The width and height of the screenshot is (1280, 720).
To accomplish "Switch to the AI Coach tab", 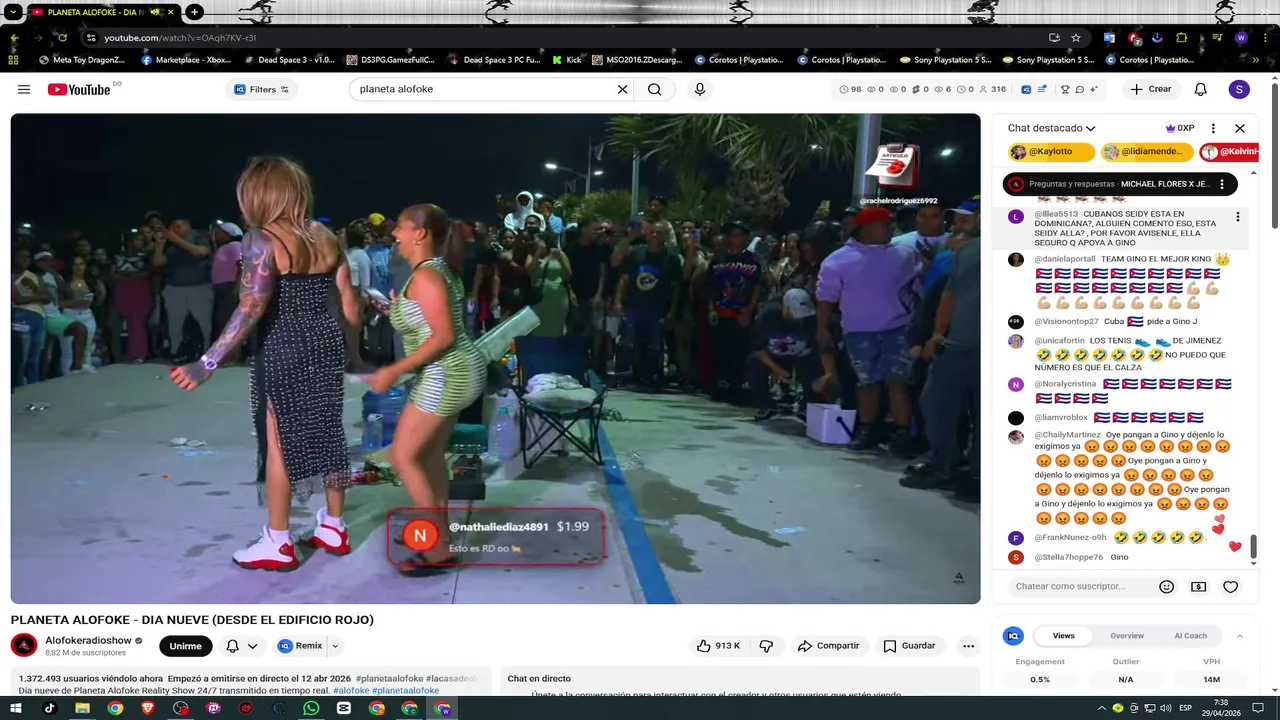I will (x=1190, y=636).
